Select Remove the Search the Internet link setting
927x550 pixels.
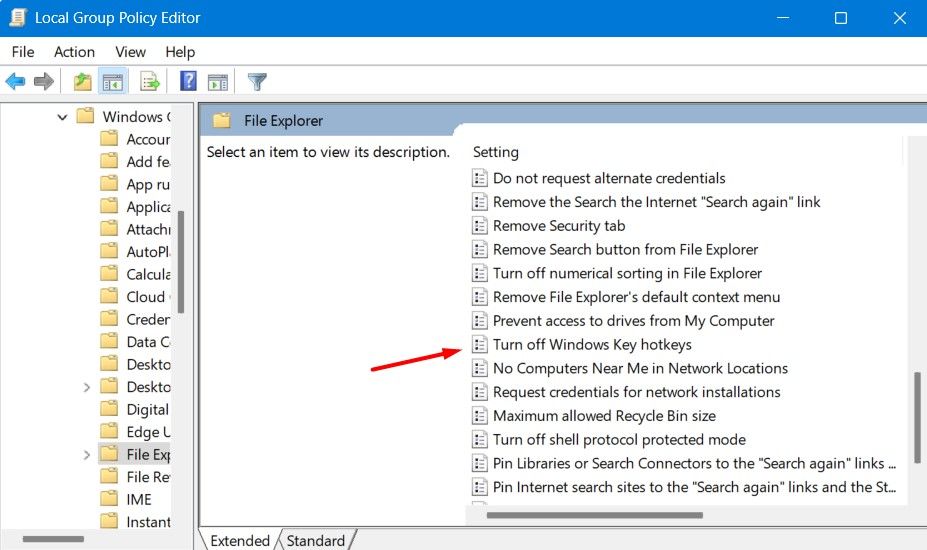click(x=656, y=202)
